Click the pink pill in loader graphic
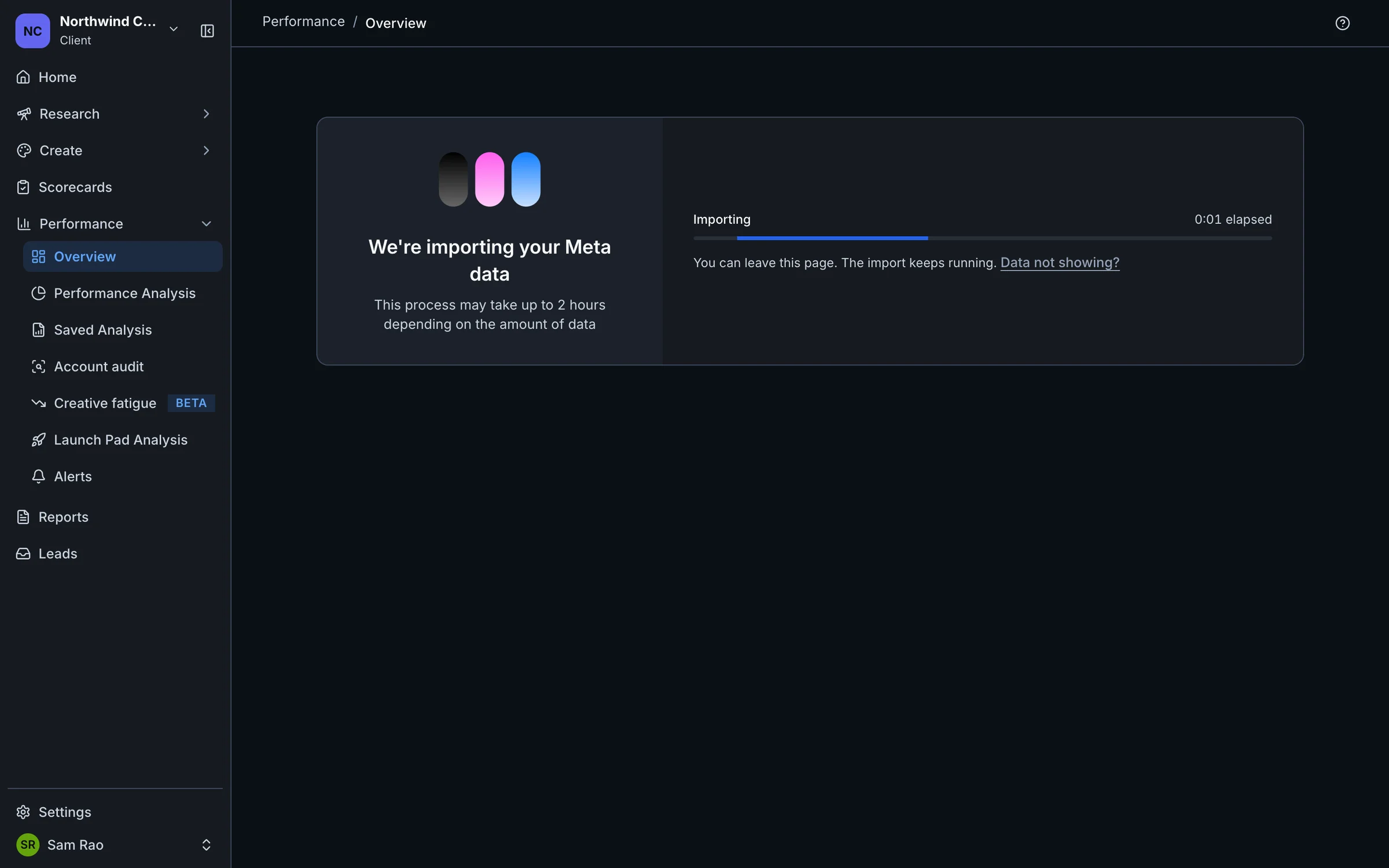The image size is (1389, 868). pyautogui.click(x=490, y=179)
